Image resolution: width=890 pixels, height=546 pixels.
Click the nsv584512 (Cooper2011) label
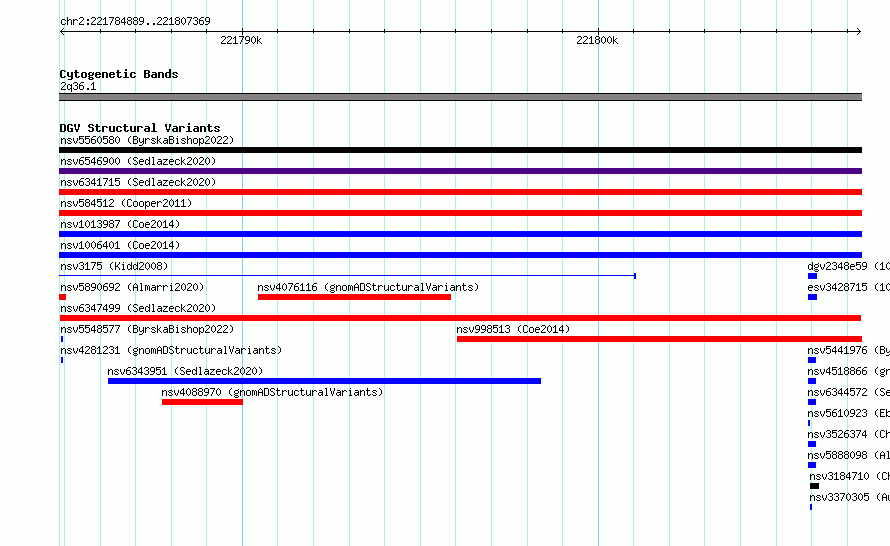tap(126, 203)
